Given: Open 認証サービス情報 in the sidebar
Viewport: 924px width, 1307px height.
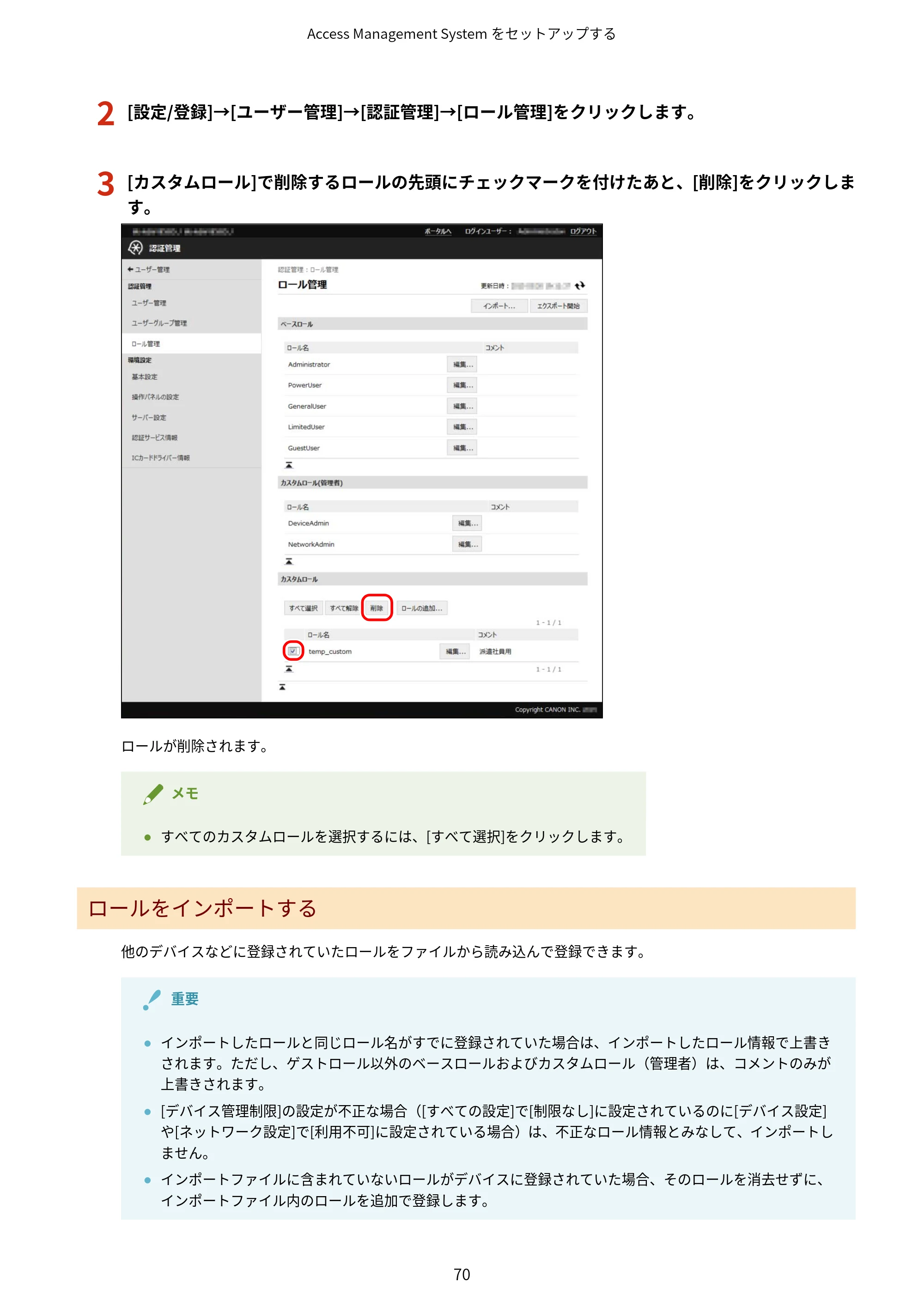Looking at the screenshot, I should pos(155,437).
